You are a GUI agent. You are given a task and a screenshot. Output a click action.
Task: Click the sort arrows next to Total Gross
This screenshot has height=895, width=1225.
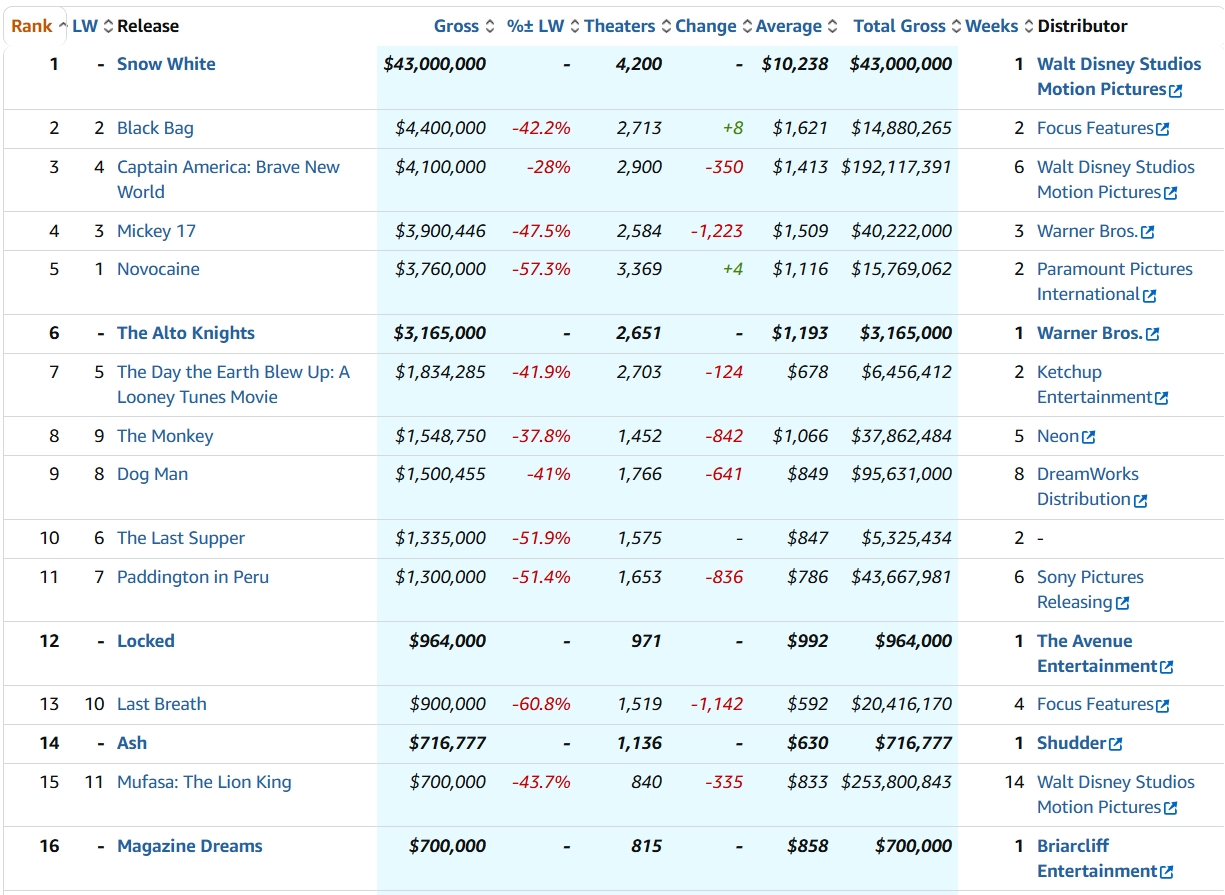click(956, 26)
